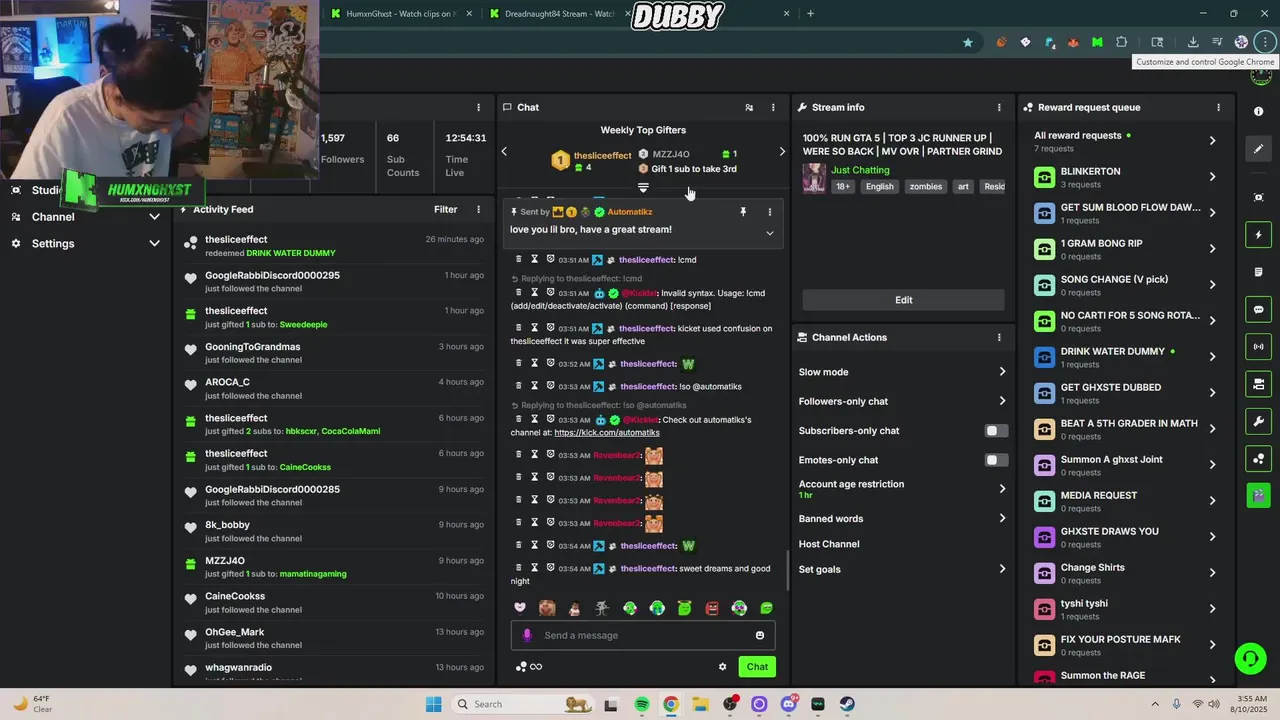Toggle Subscribers-only chat switch
This screenshot has width=1280, height=720.
pos(996,431)
